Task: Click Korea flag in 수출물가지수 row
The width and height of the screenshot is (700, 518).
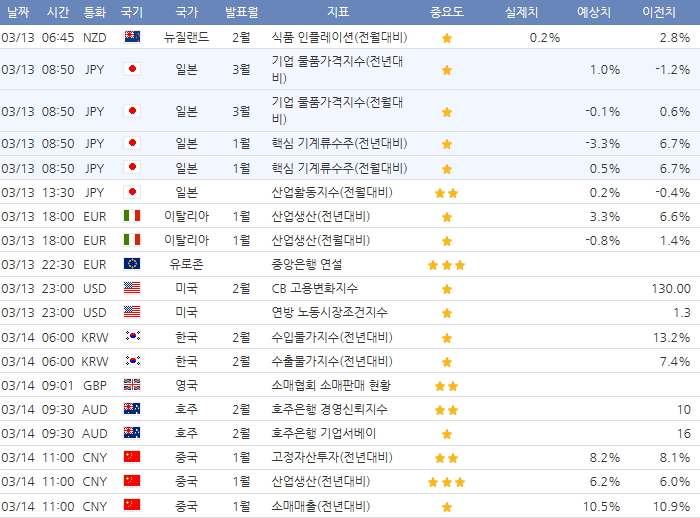Action: [132, 360]
